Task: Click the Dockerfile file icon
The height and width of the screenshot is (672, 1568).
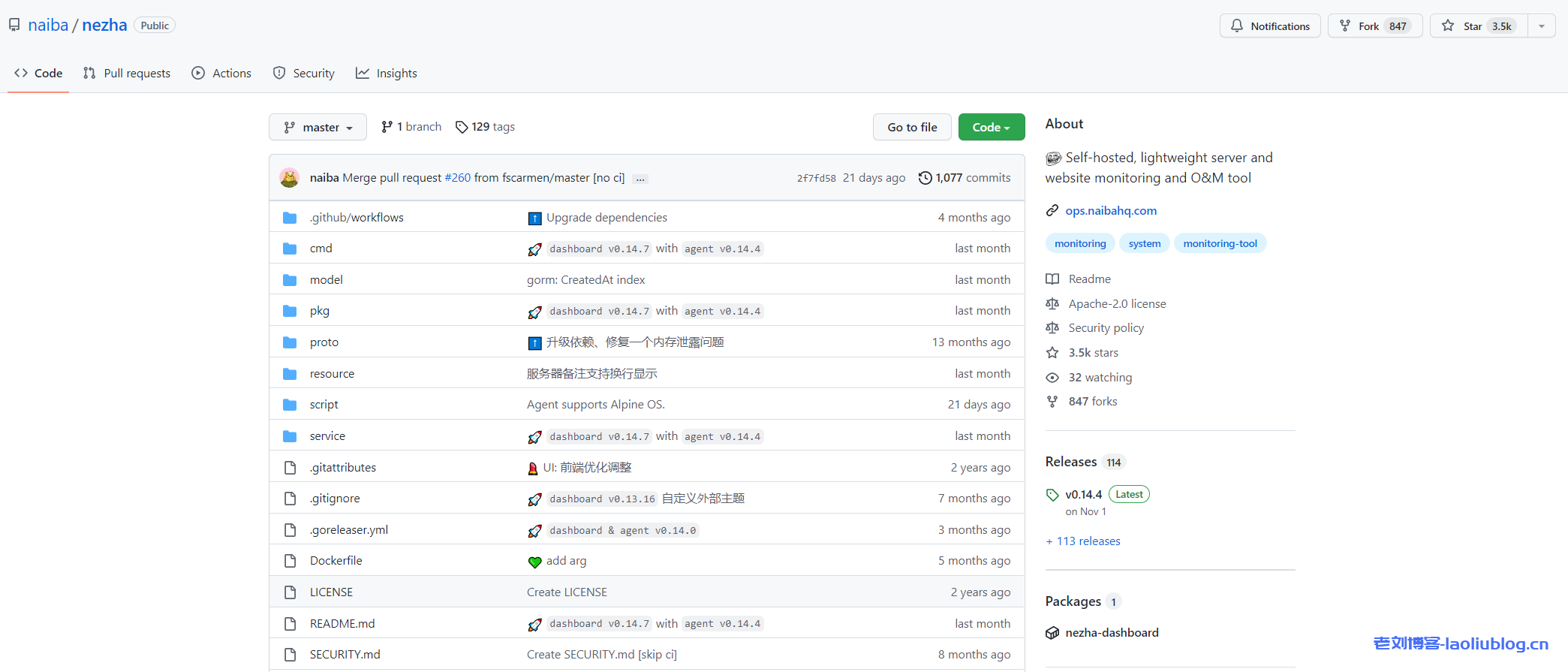Action: tap(290, 561)
